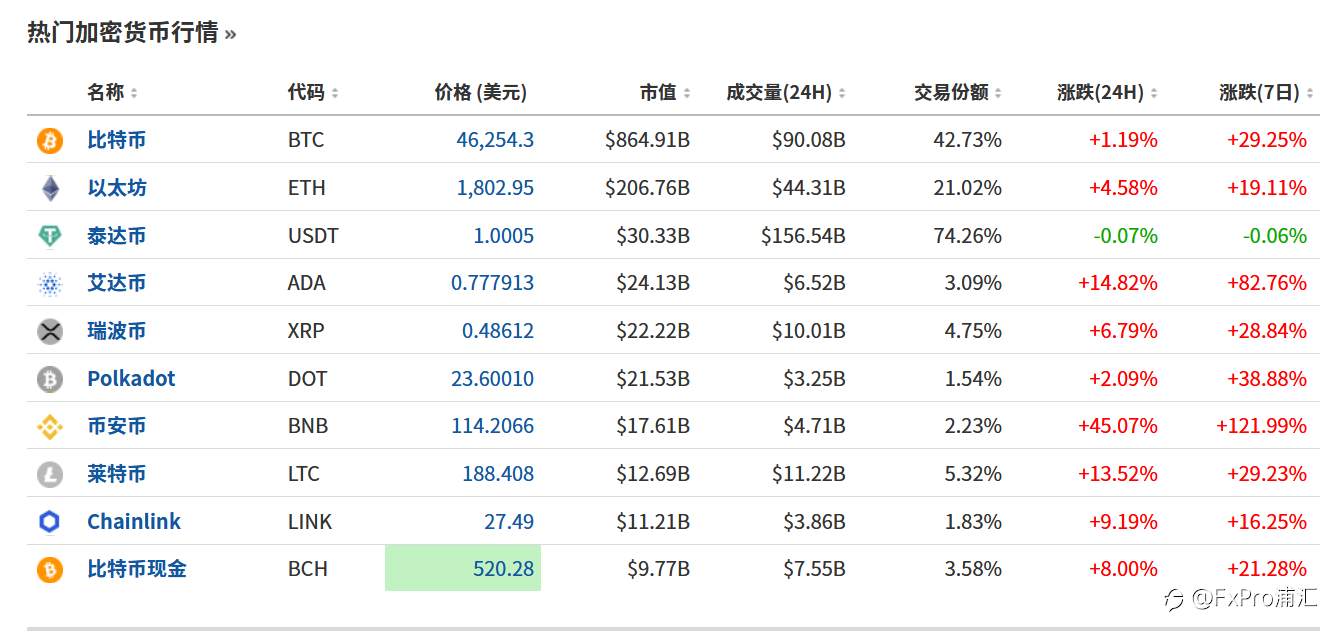Screen dimensions: 1332x638
Task: Open the 比特币 coin page
Action: tap(116, 140)
